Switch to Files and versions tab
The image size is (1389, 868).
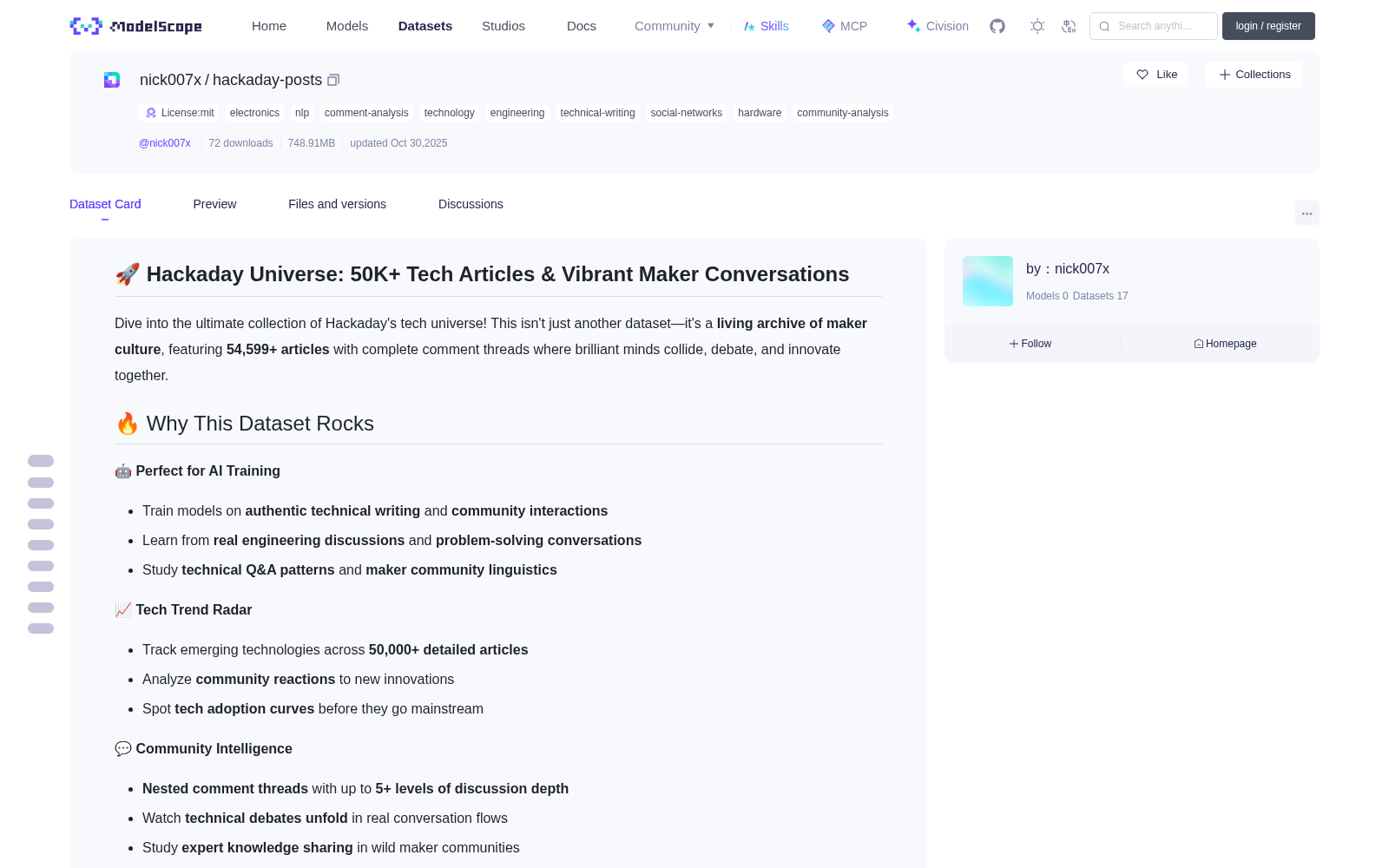point(337,204)
